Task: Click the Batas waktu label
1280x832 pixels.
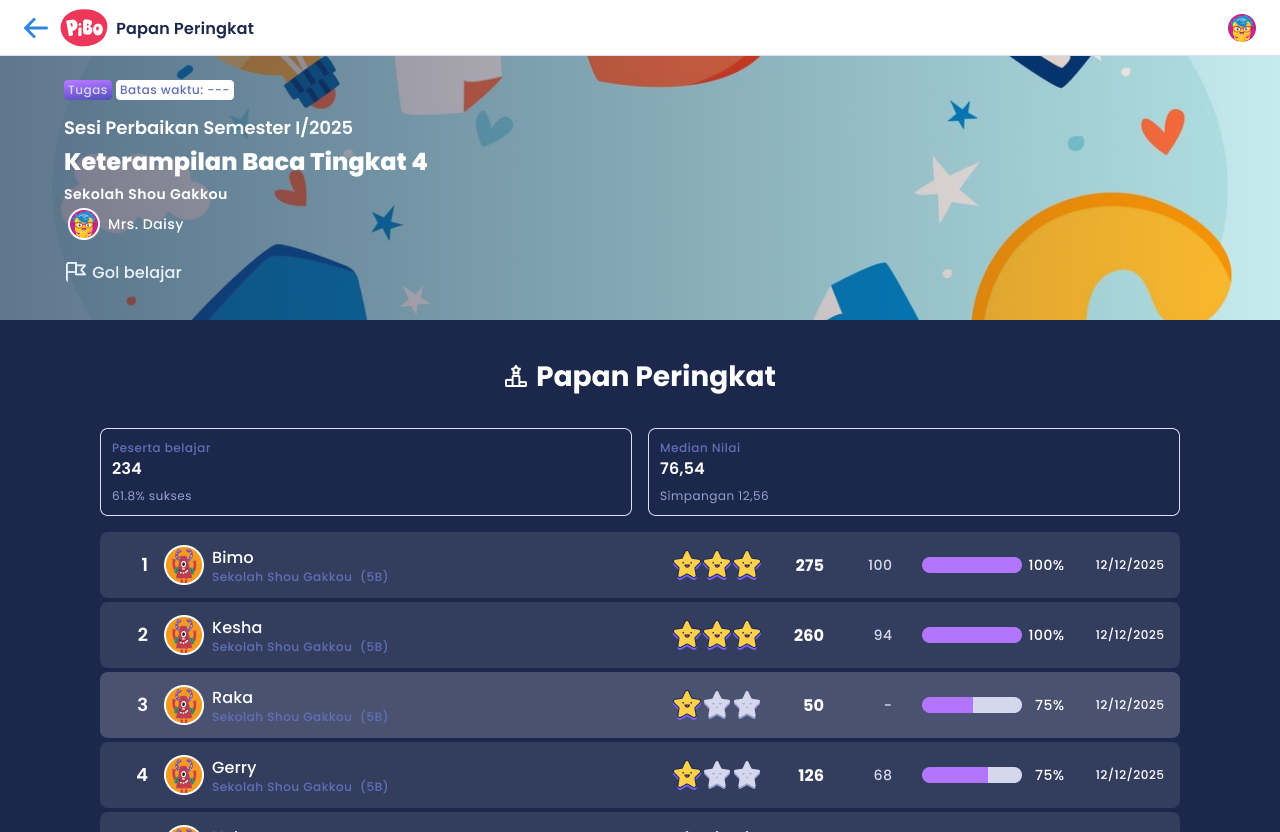Action: pyautogui.click(x=175, y=90)
